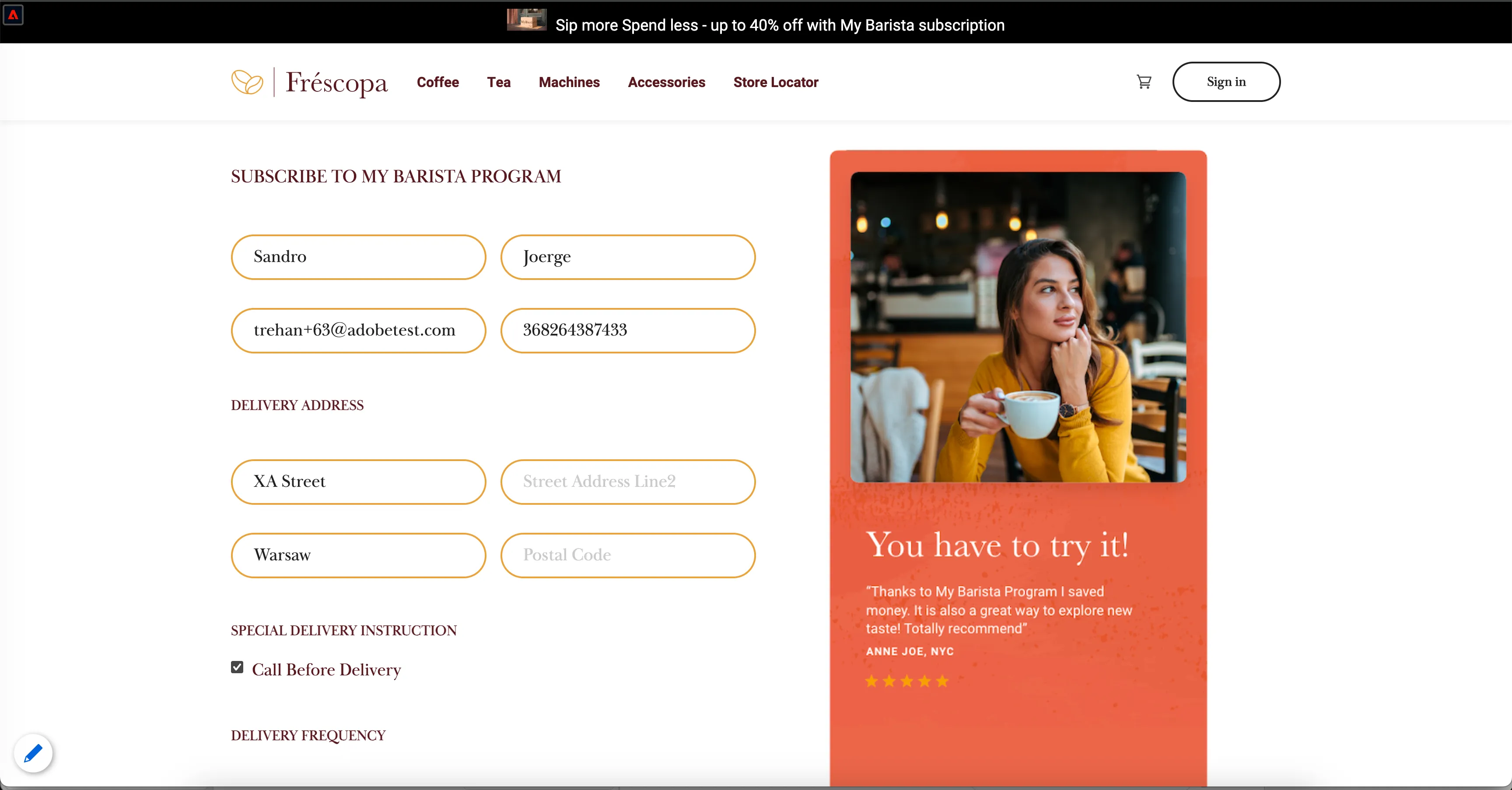The width and height of the screenshot is (1512, 790).
Task: Open the Machines menu
Action: (x=569, y=82)
